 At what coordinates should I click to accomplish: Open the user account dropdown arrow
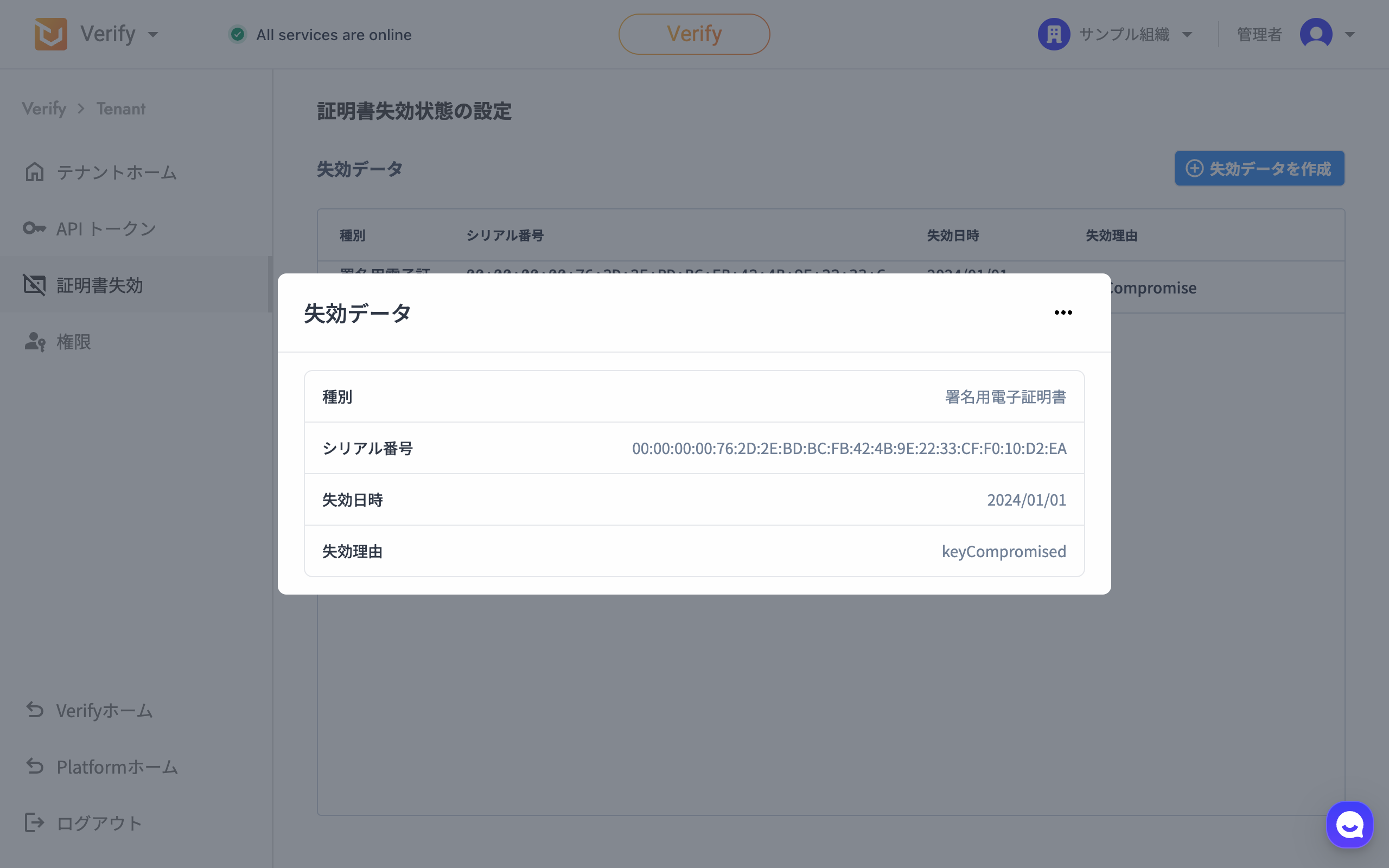point(1350,34)
